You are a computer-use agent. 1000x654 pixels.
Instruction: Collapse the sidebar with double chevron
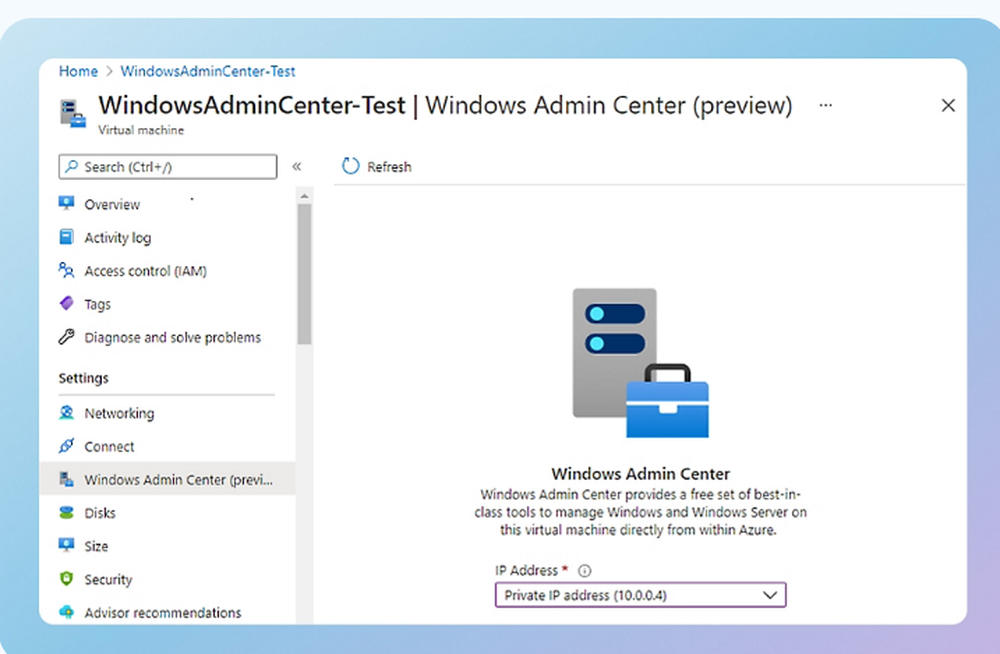click(297, 167)
